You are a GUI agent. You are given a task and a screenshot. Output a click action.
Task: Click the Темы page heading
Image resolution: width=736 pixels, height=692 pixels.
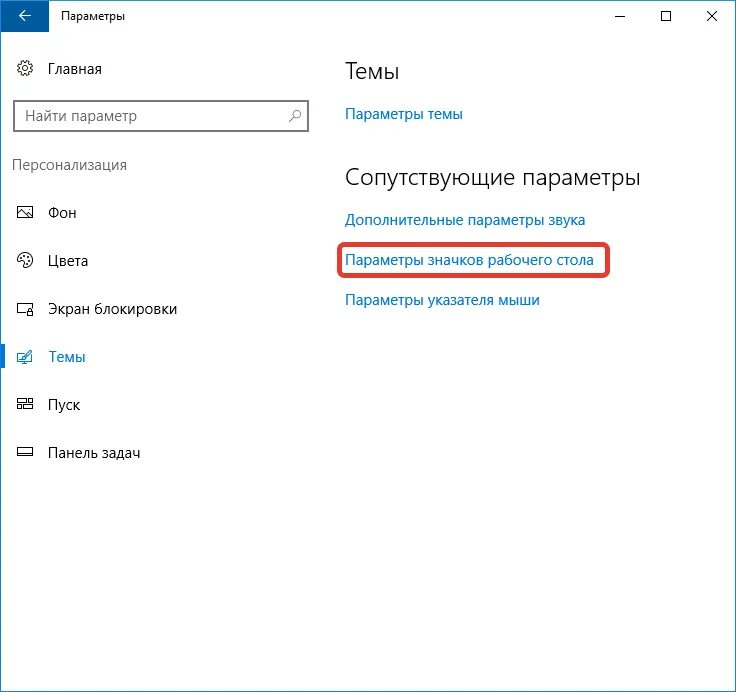pyautogui.click(x=372, y=71)
